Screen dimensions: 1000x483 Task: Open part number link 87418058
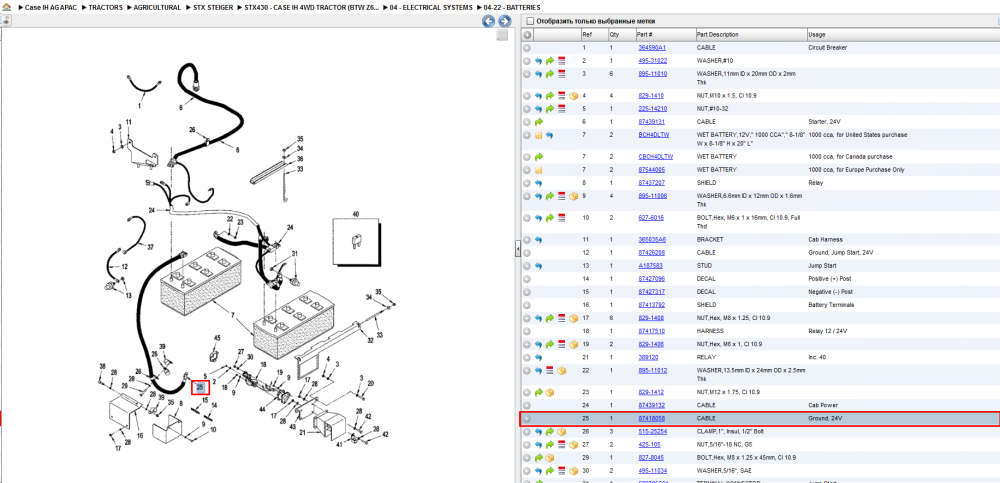coord(652,419)
